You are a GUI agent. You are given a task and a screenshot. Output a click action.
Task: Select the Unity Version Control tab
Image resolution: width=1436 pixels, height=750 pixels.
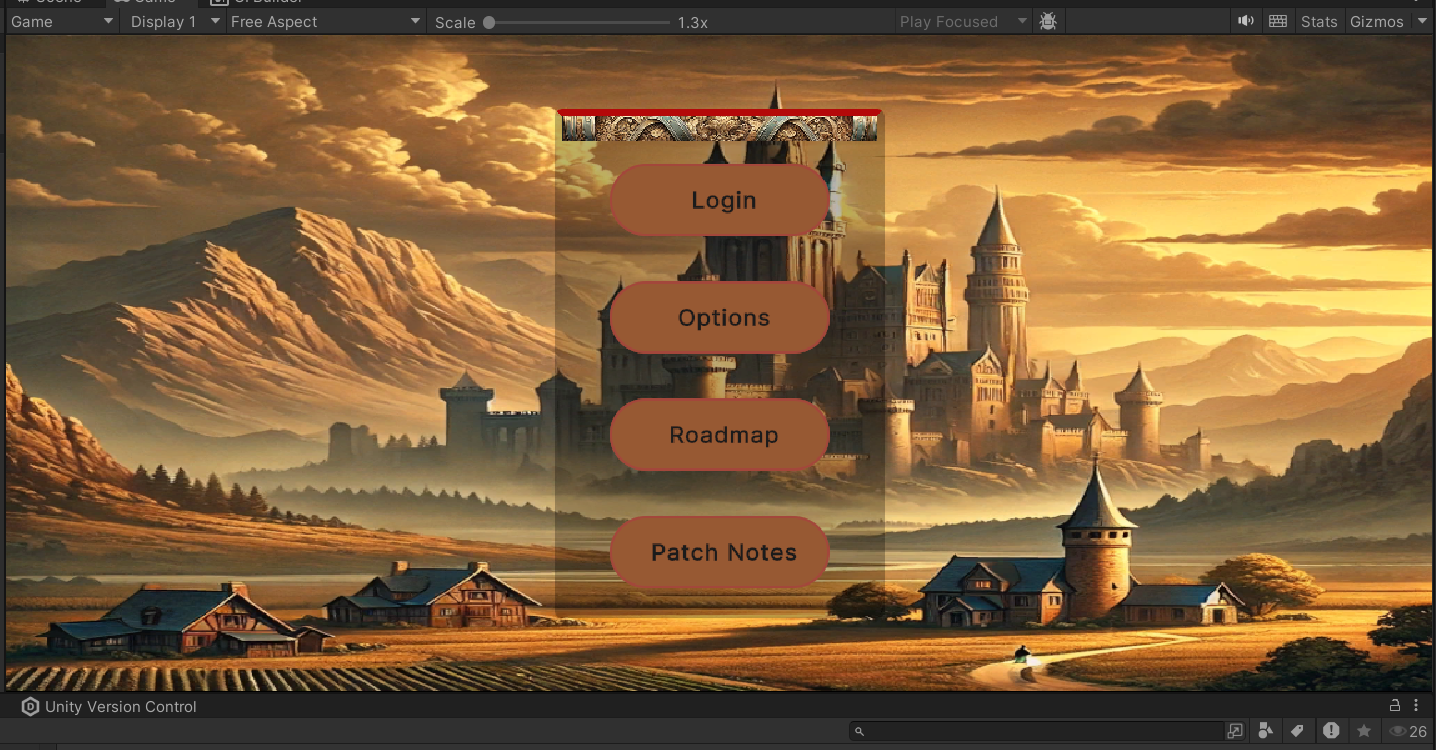pos(110,707)
